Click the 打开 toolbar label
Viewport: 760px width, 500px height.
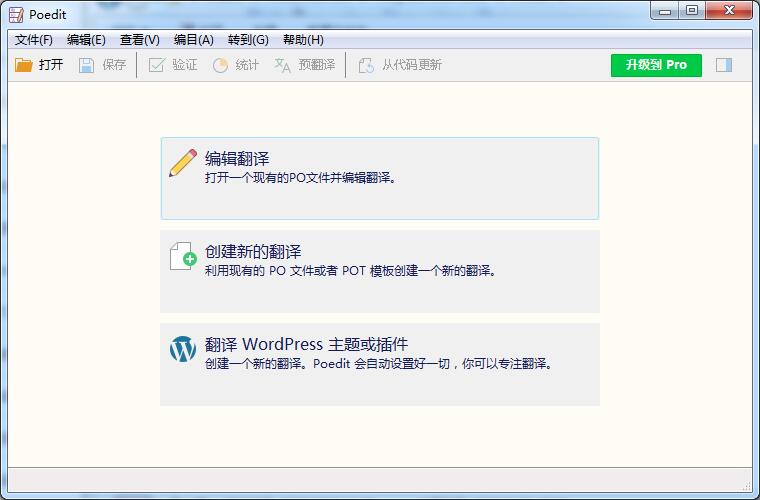pos(51,64)
